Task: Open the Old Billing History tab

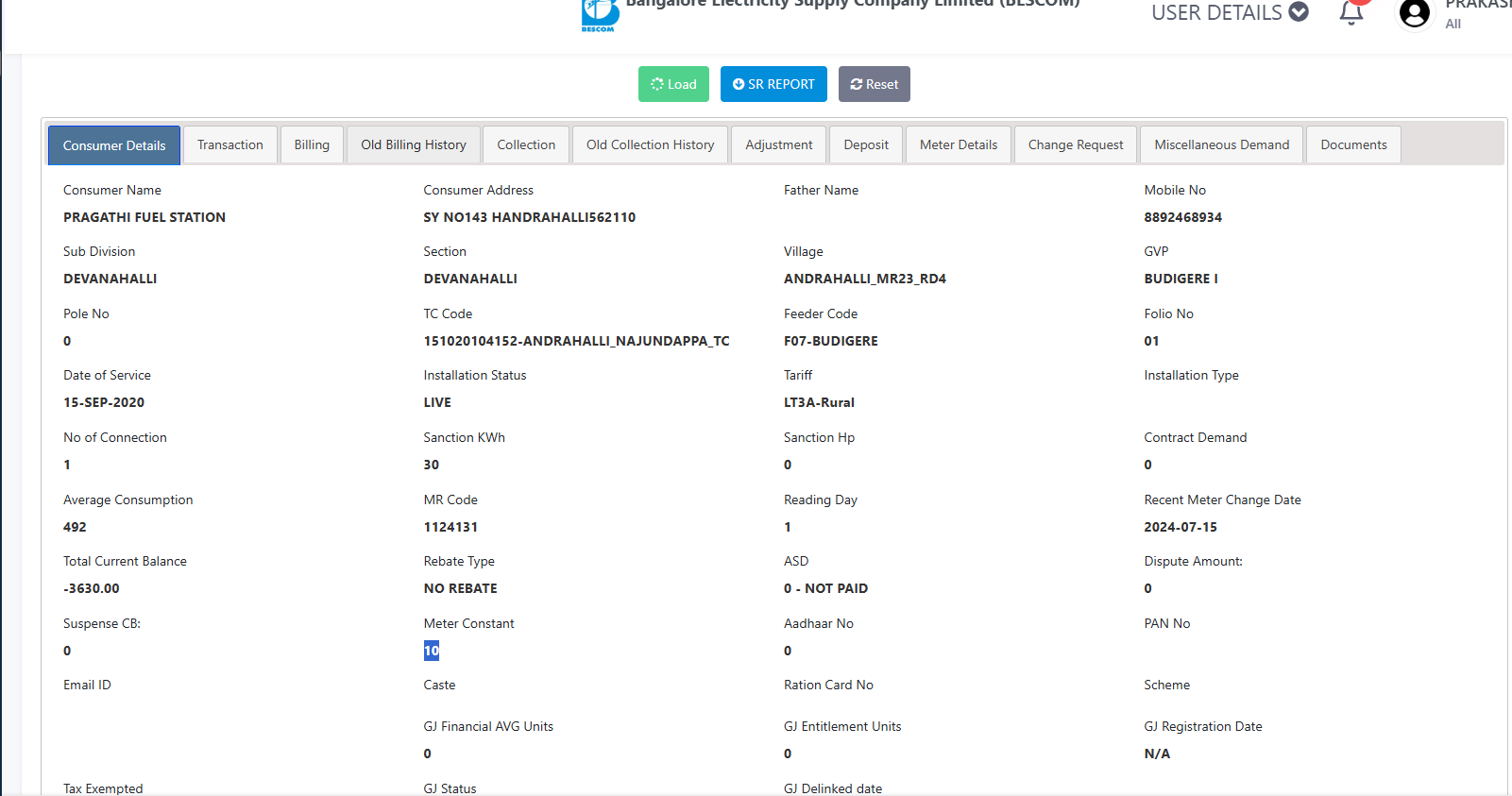Action: coord(414,144)
